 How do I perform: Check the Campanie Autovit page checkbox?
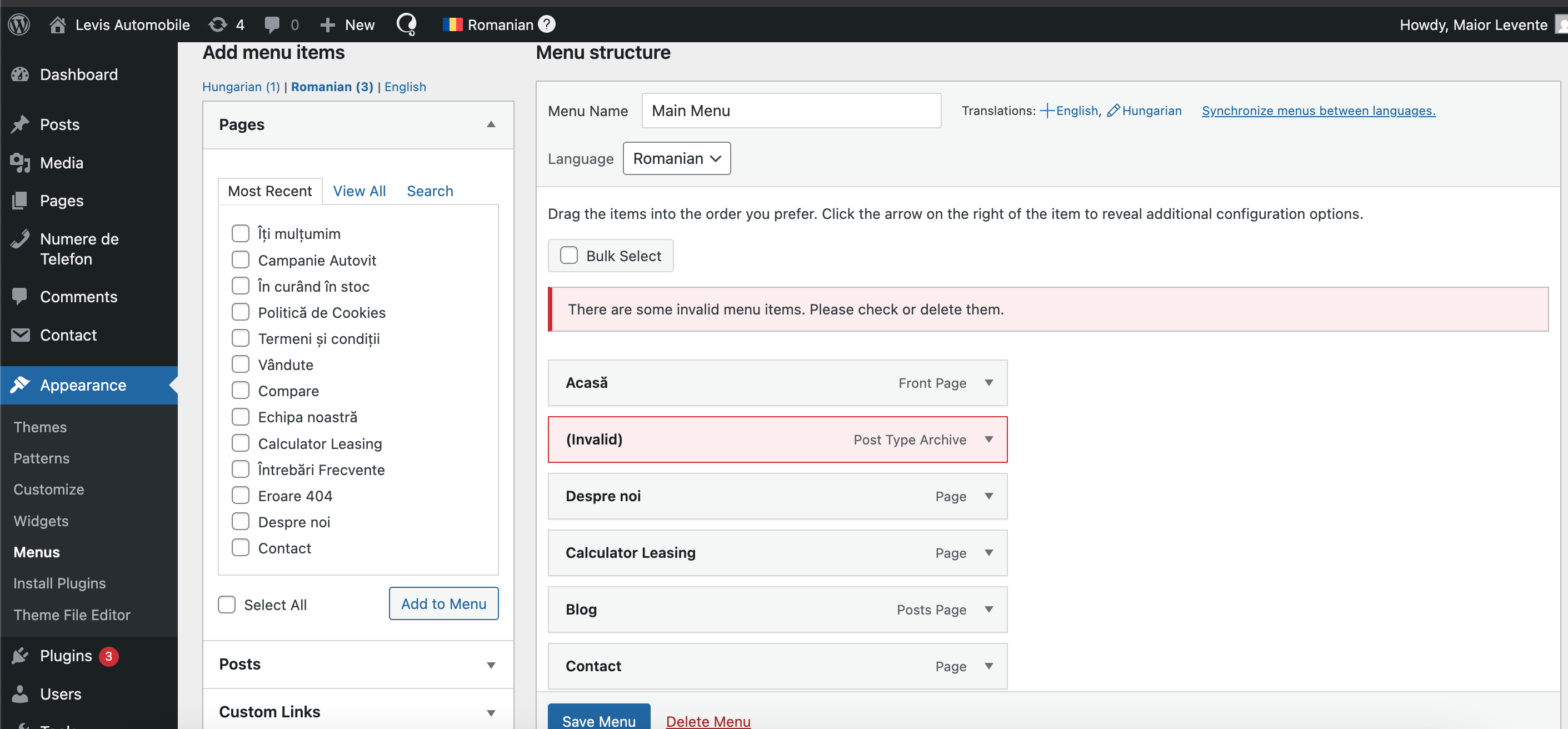click(x=241, y=260)
